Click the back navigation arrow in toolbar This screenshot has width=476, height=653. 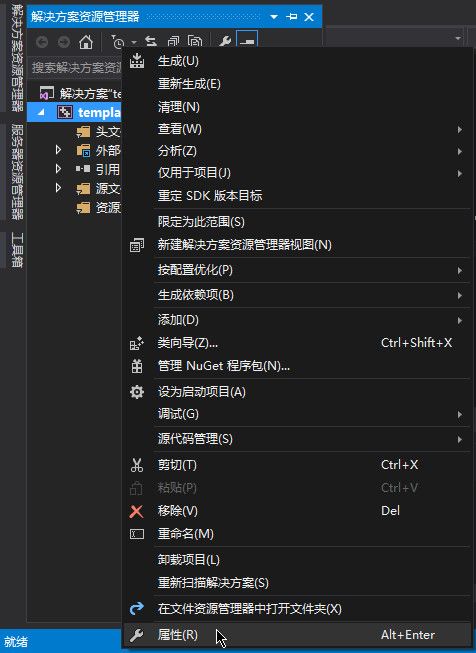(42, 42)
